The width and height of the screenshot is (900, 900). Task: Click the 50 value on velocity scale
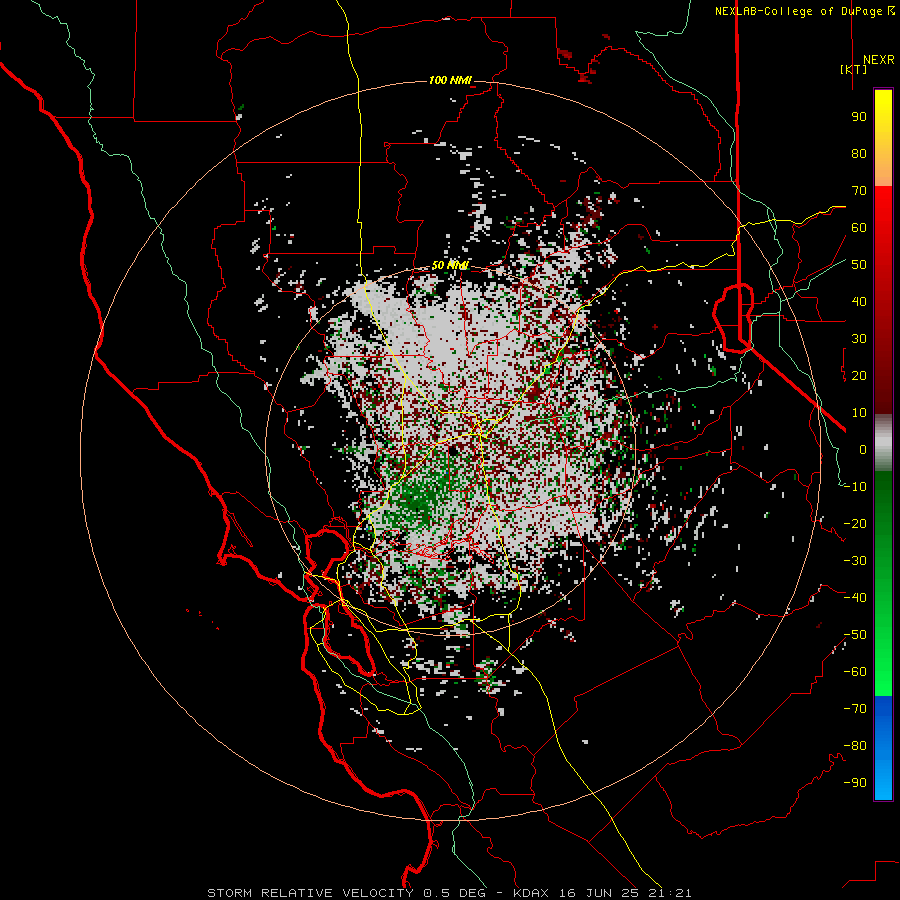pyautogui.click(x=859, y=265)
